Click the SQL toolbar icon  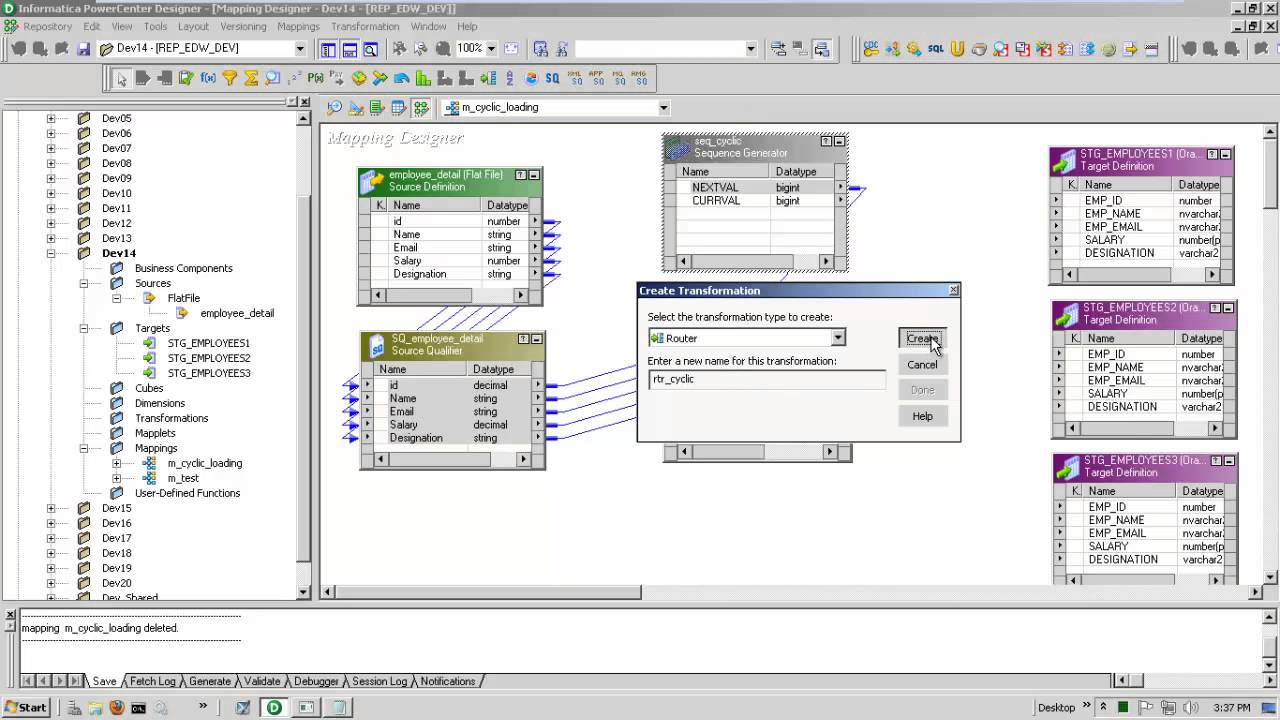click(936, 48)
